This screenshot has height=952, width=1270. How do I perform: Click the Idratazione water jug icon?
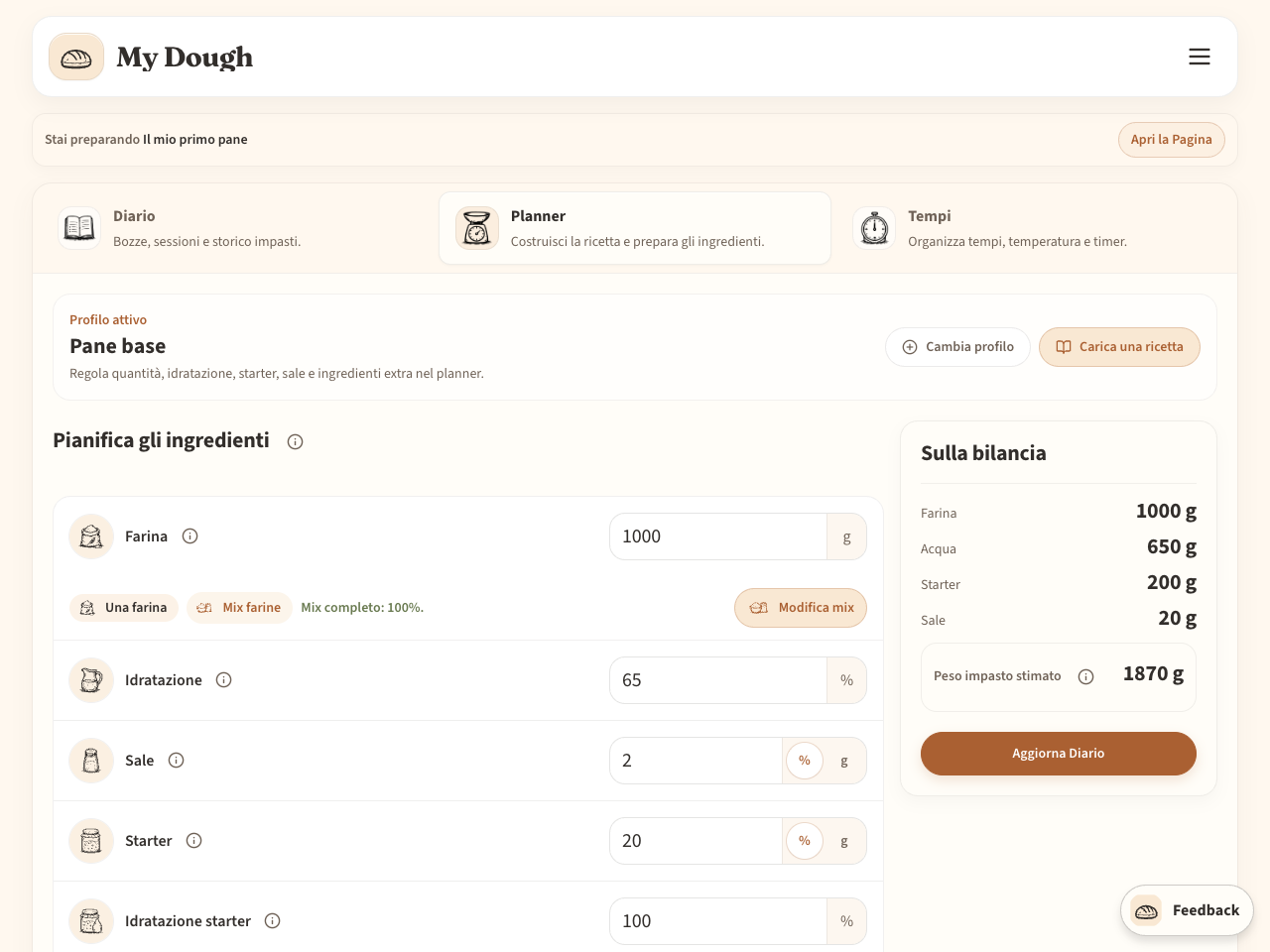point(91,680)
